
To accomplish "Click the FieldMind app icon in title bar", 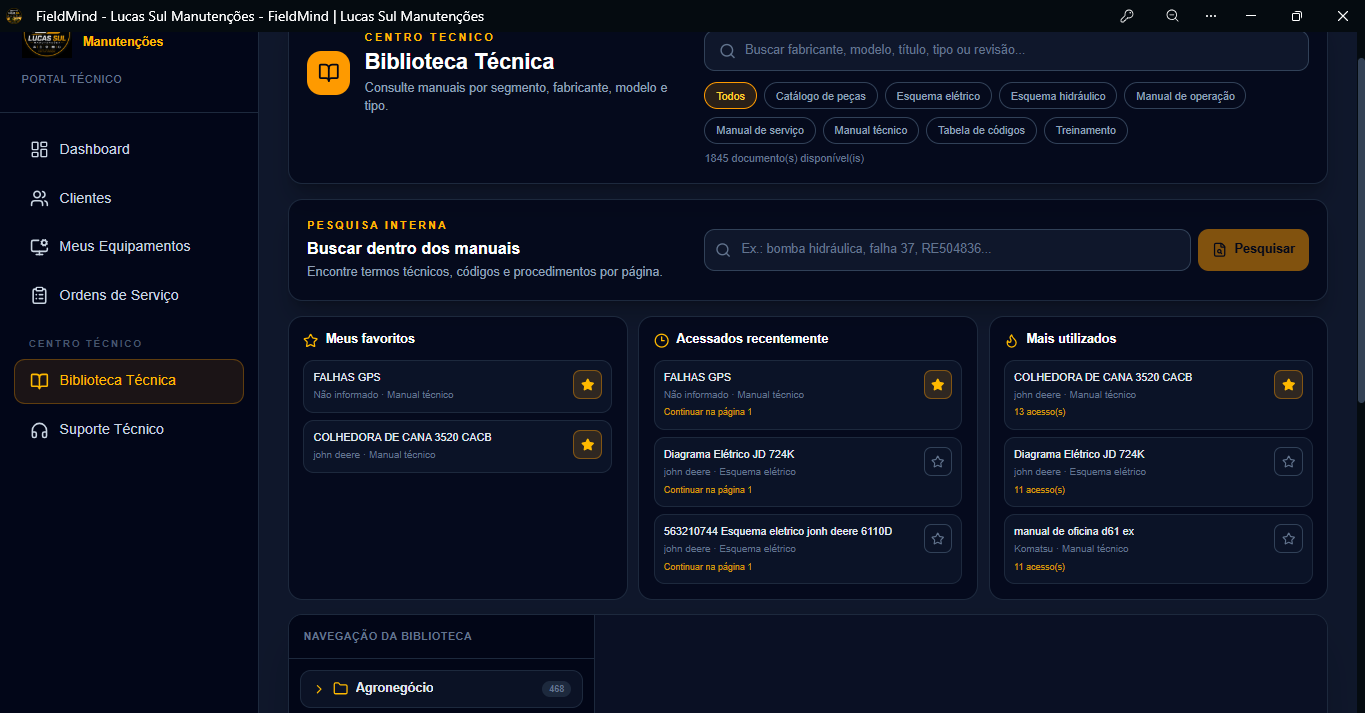I will (x=15, y=16).
